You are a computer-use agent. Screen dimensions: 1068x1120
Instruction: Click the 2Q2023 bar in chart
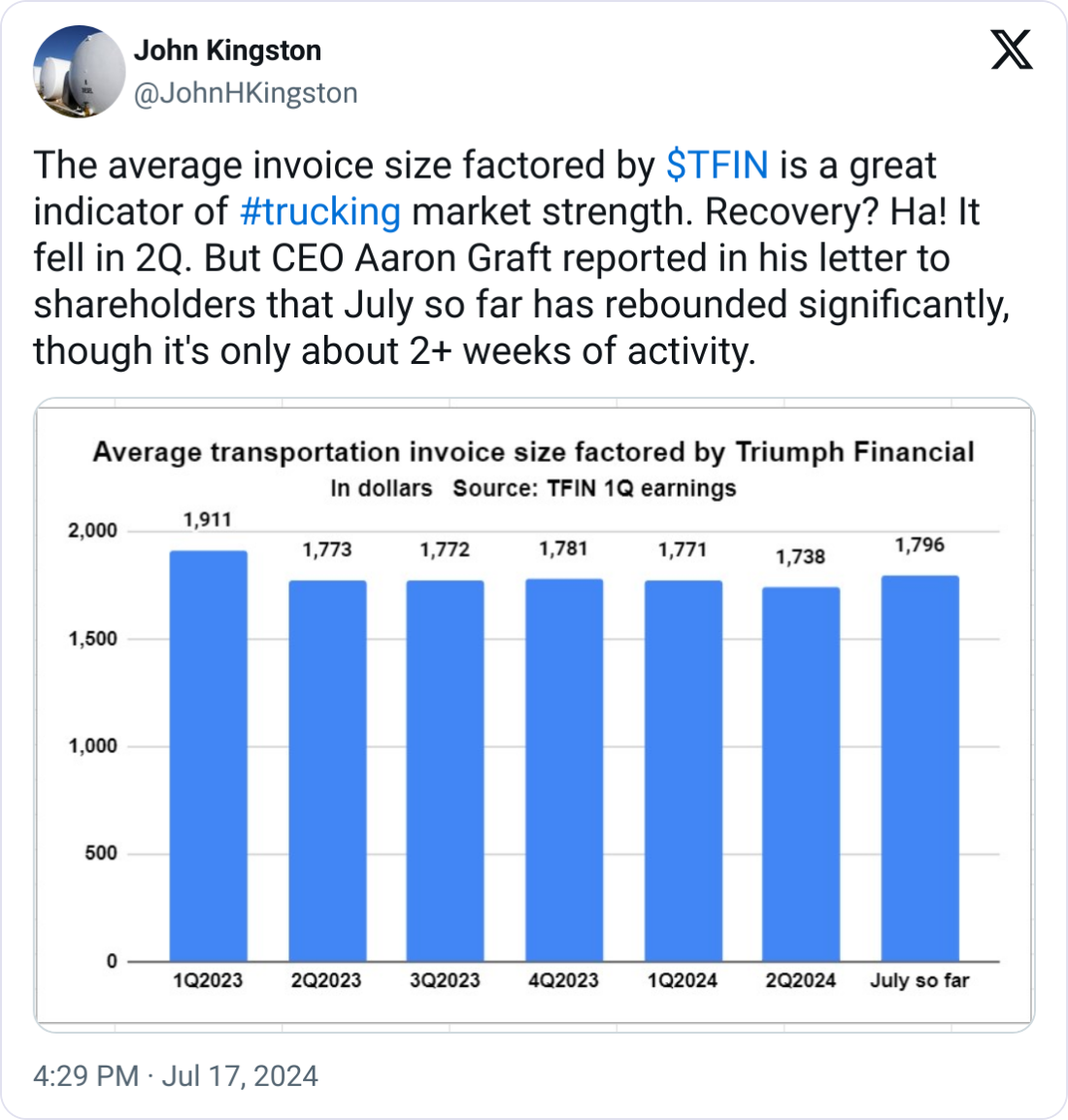pyautogui.click(x=327, y=772)
